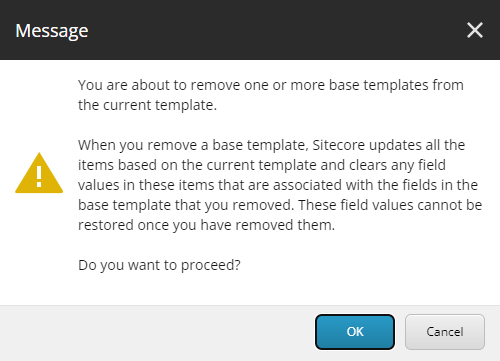Click the exclamation mark inside warning triangle

(39, 177)
